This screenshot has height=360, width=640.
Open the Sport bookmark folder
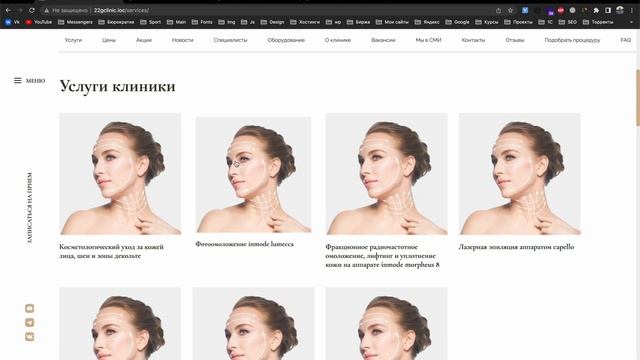click(x=151, y=22)
